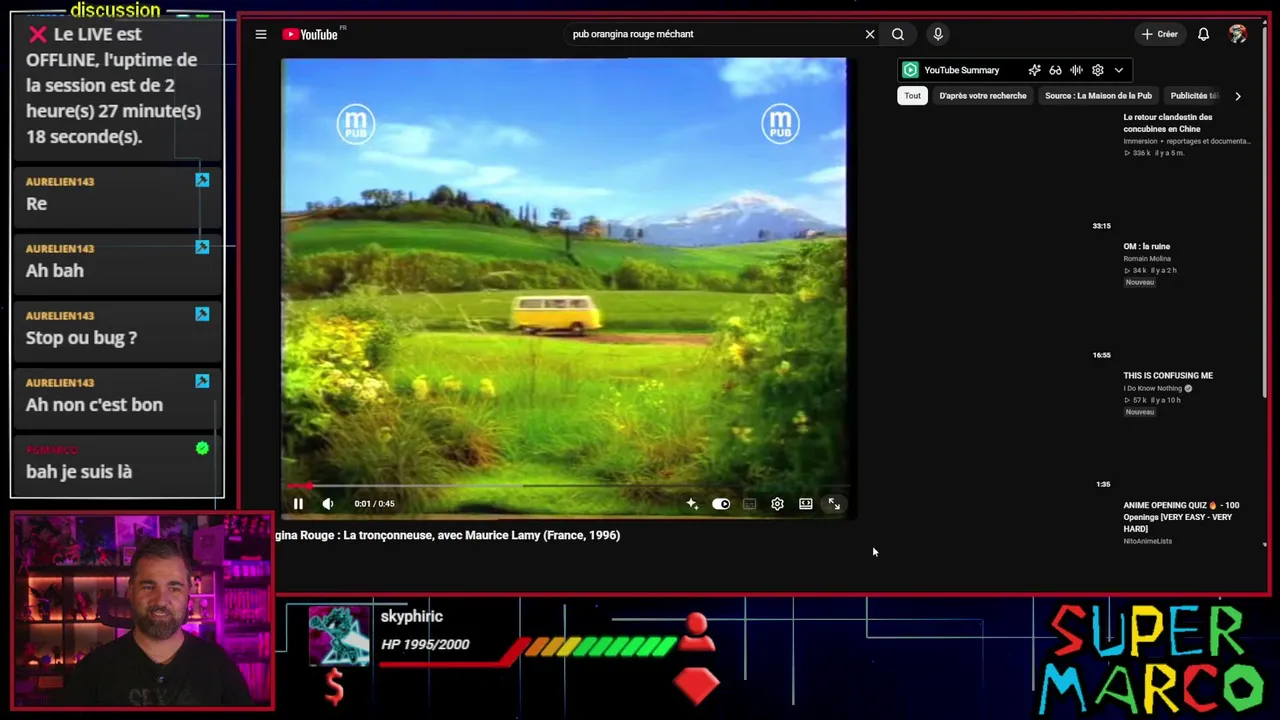
Task: Open the video player settings gear
Action: pos(777,504)
